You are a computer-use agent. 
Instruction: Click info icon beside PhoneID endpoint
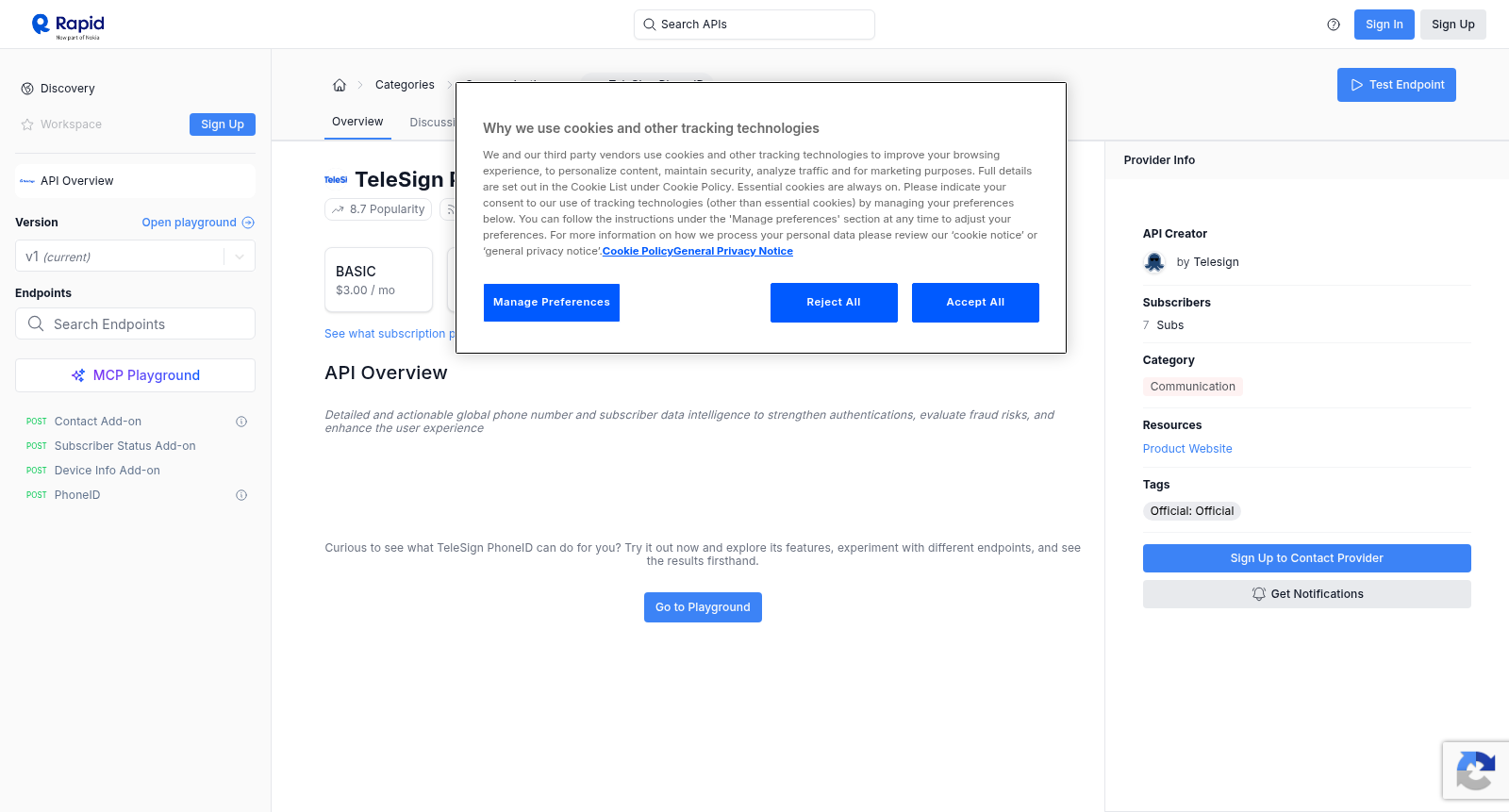click(x=241, y=495)
